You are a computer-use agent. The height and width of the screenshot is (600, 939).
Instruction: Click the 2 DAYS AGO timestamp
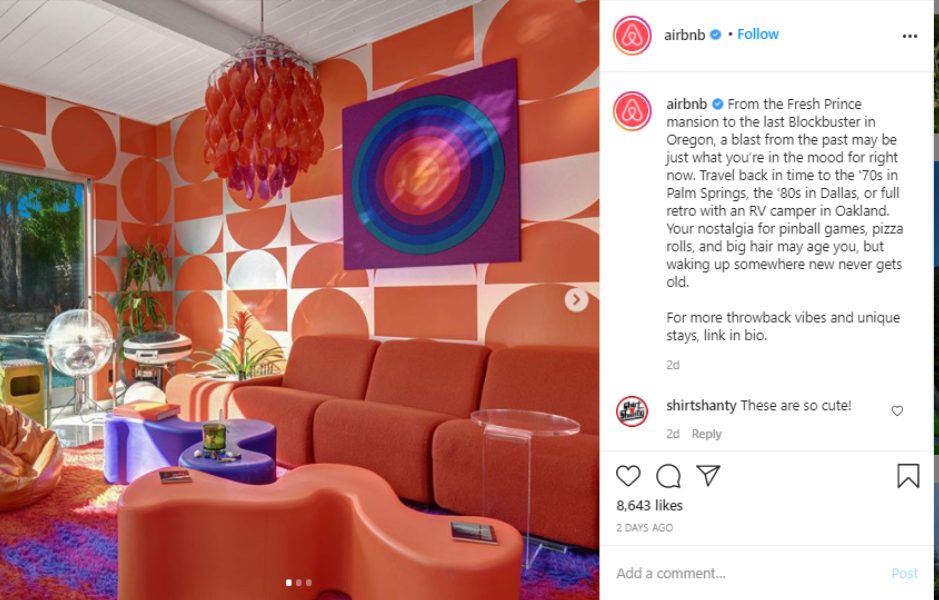pos(644,528)
